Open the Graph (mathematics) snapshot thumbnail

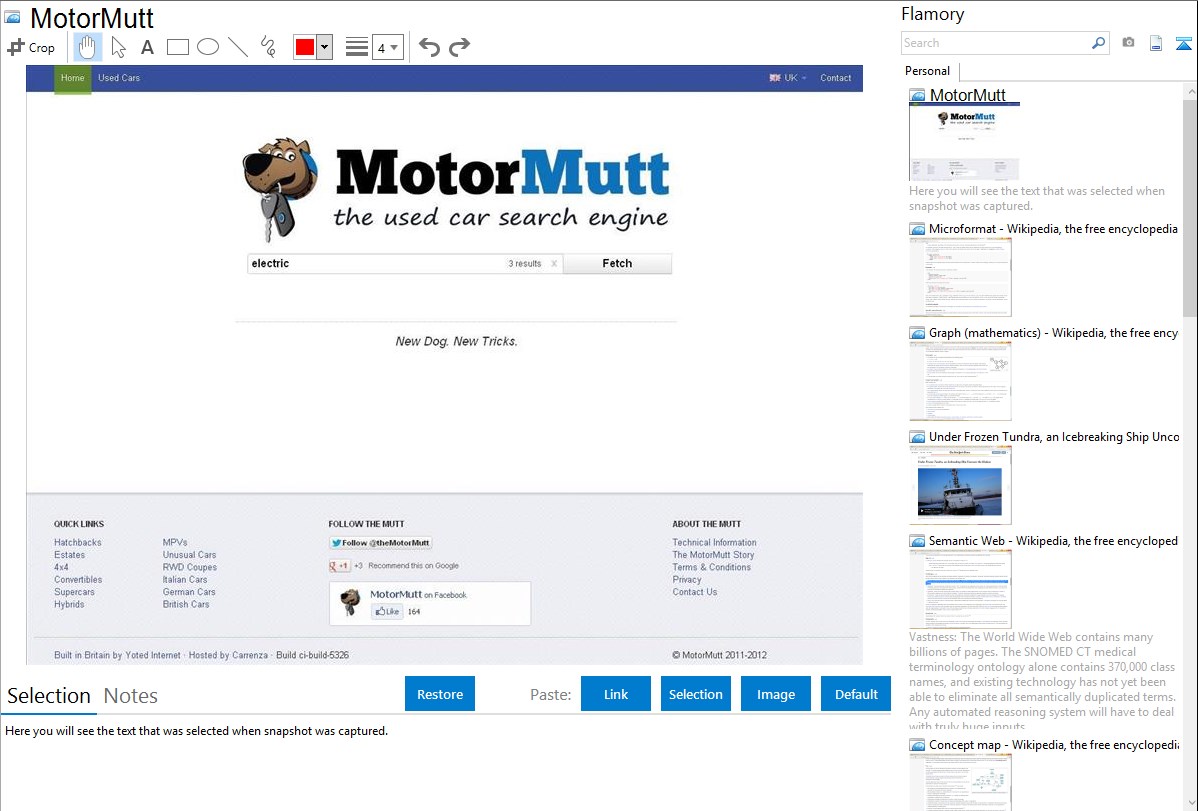coord(960,381)
